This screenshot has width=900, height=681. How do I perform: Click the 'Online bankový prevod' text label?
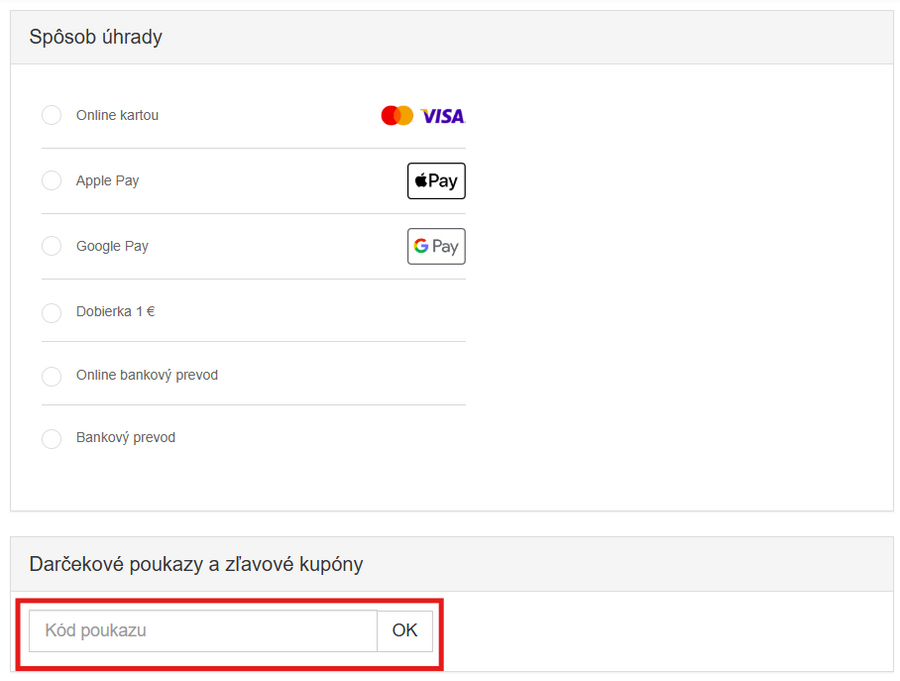147,376
